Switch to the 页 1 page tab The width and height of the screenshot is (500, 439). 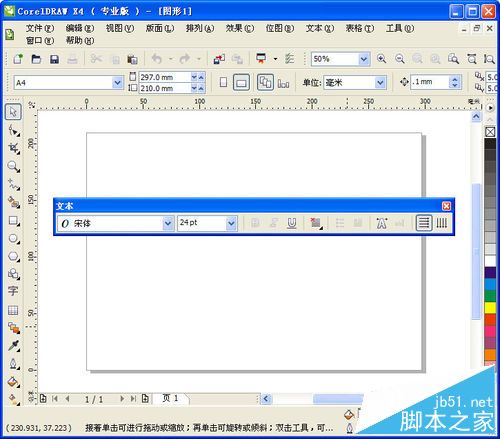(x=170, y=398)
